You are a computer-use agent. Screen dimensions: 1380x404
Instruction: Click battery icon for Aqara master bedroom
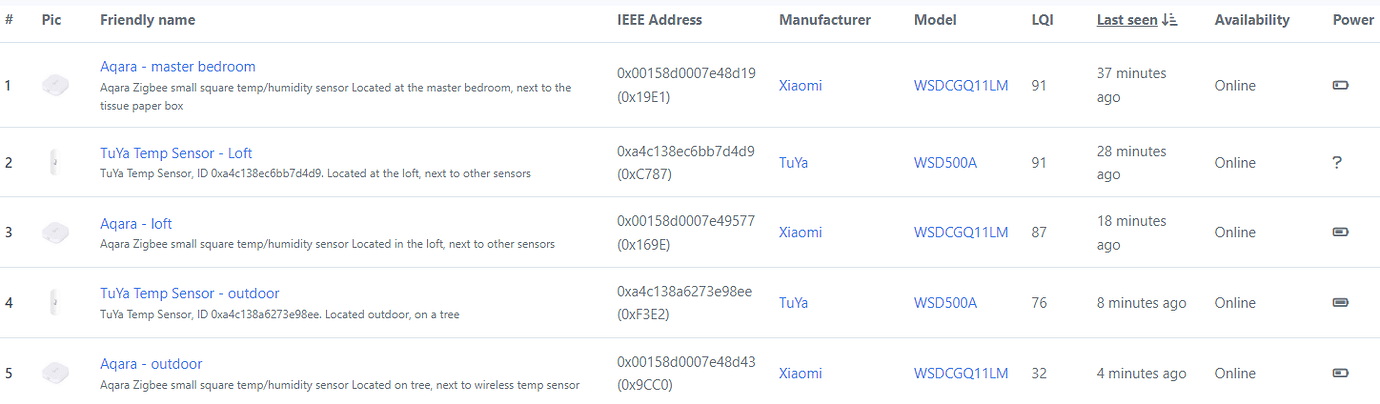point(1340,86)
